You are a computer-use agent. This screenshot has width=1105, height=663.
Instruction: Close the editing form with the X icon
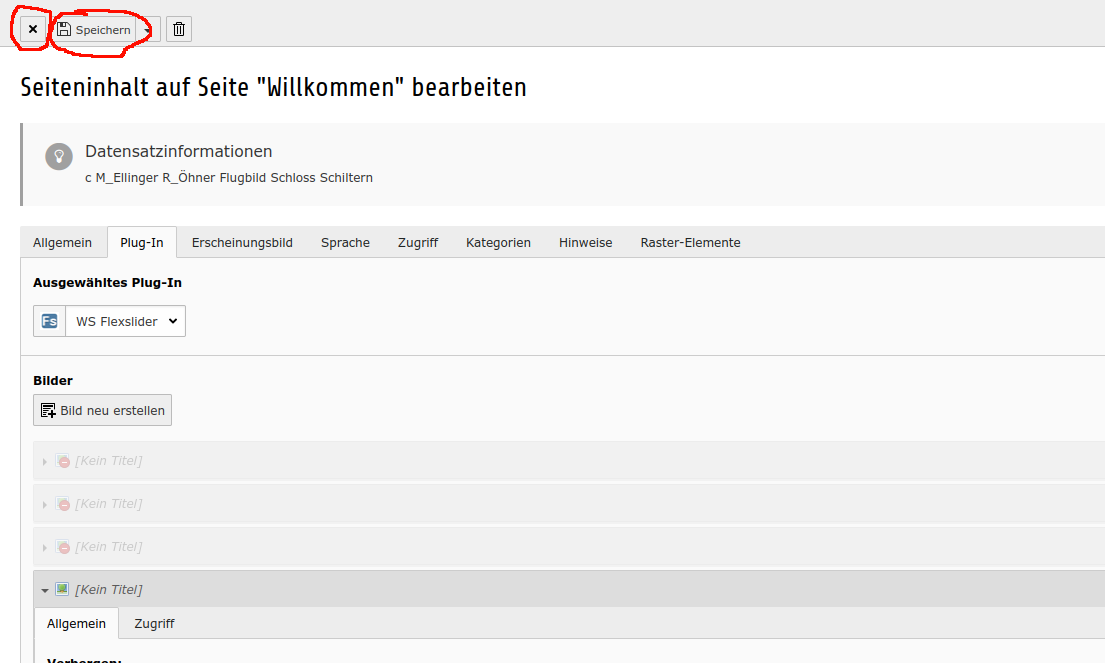(33, 30)
